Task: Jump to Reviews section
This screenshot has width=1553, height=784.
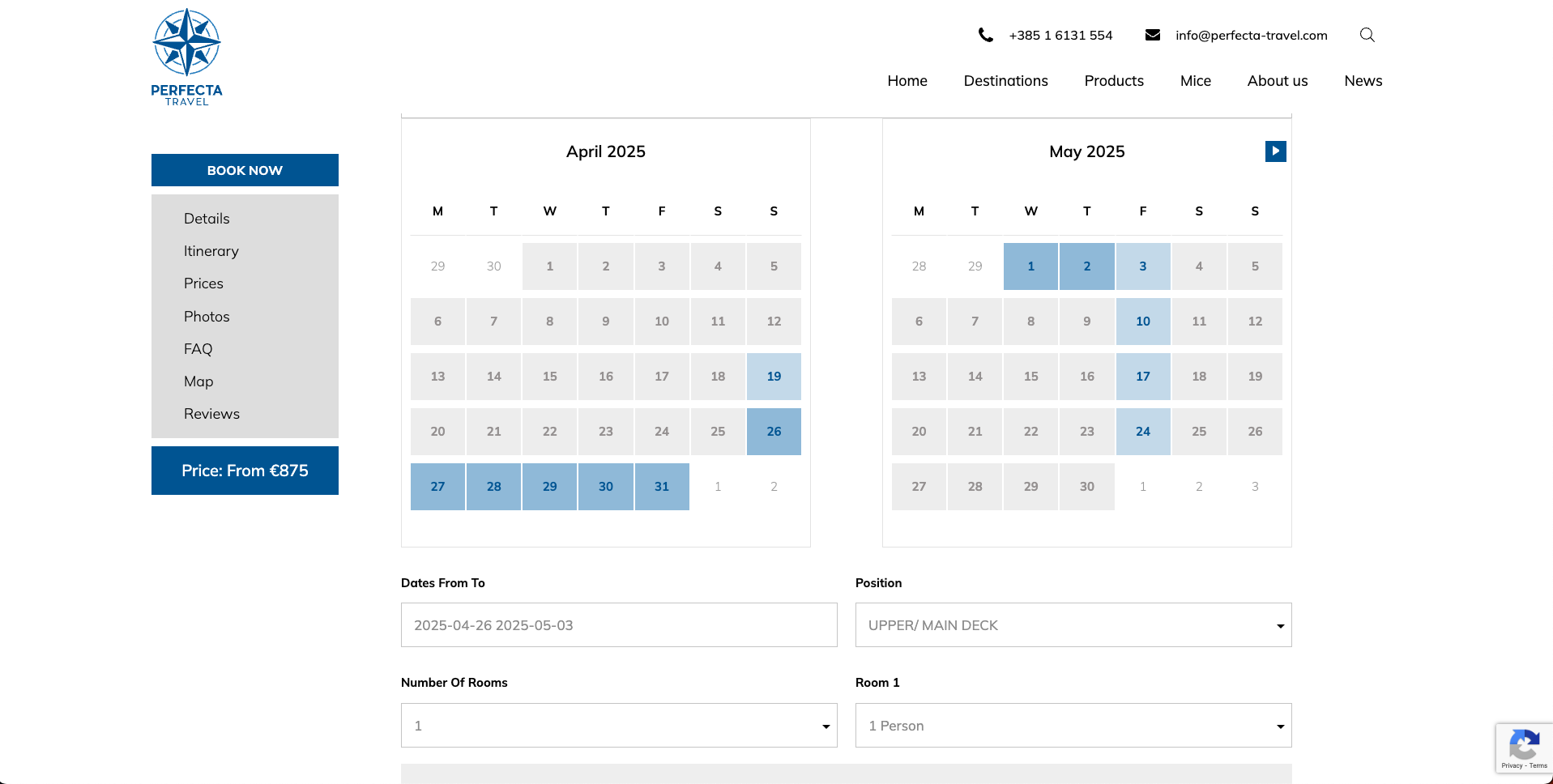Action: [211, 414]
